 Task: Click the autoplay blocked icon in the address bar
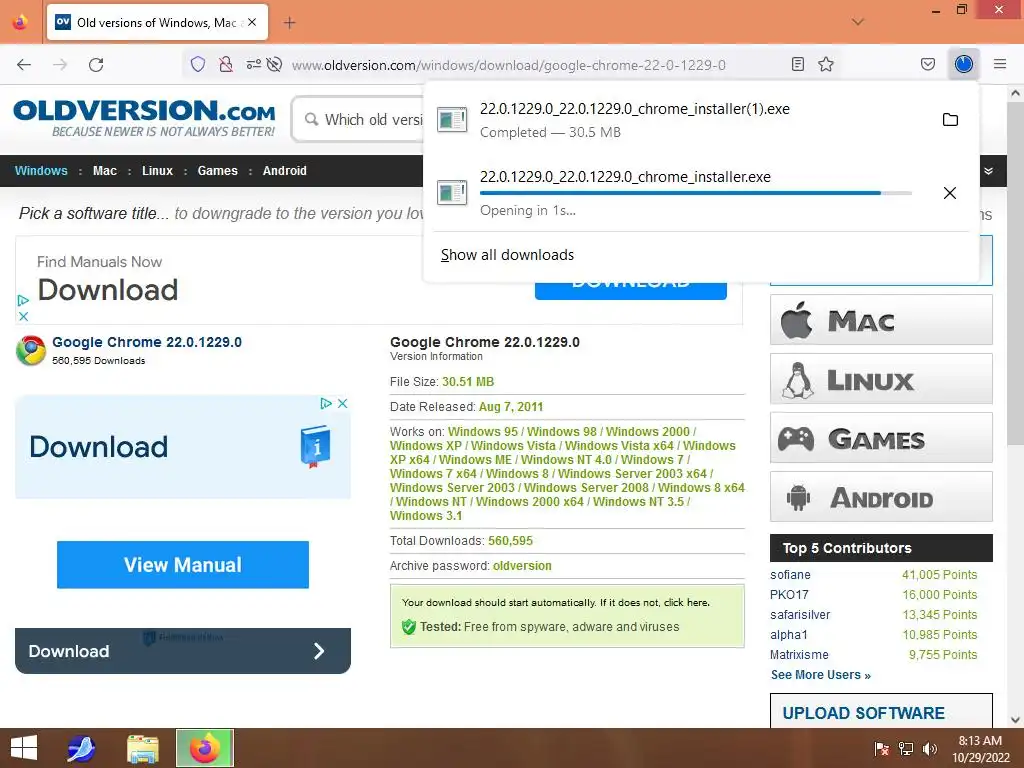(275, 64)
